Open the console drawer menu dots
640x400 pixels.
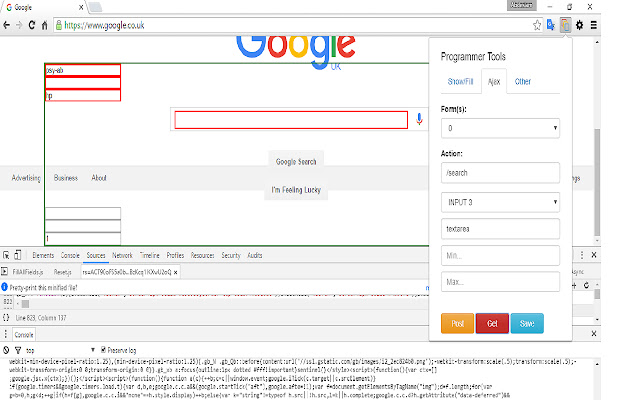point(5,334)
